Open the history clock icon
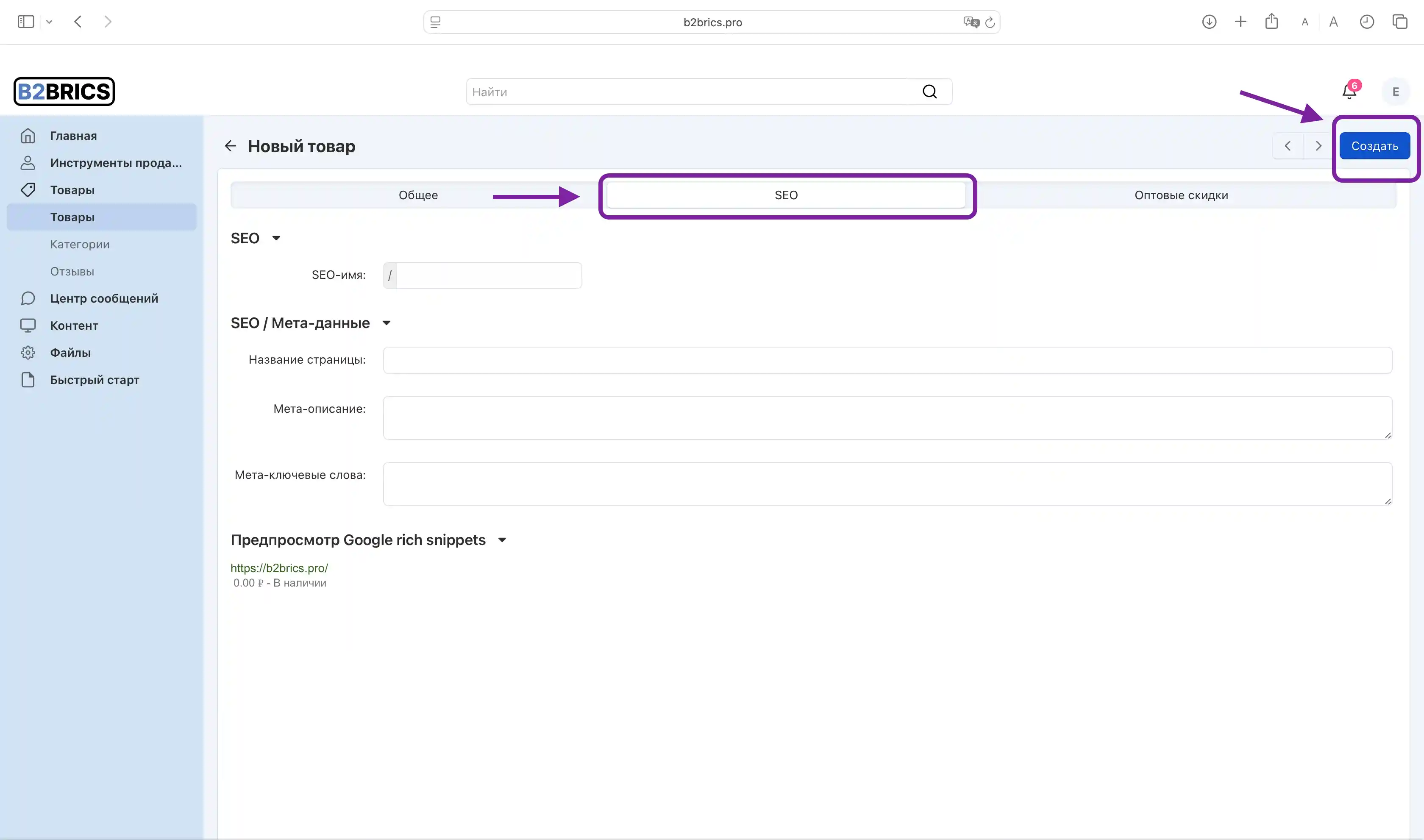Viewport: 1424px width, 840px height. click(x=1366, y=22)
